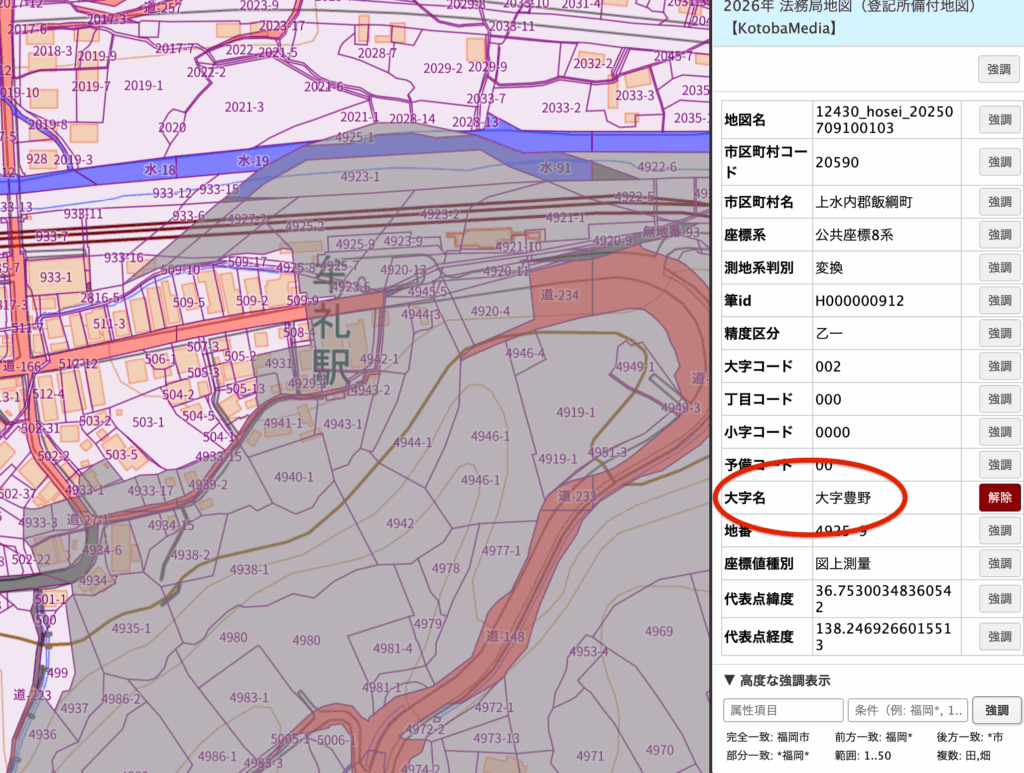
Task: Focus the 属性項目 input field
Action: tap(783, 710)
